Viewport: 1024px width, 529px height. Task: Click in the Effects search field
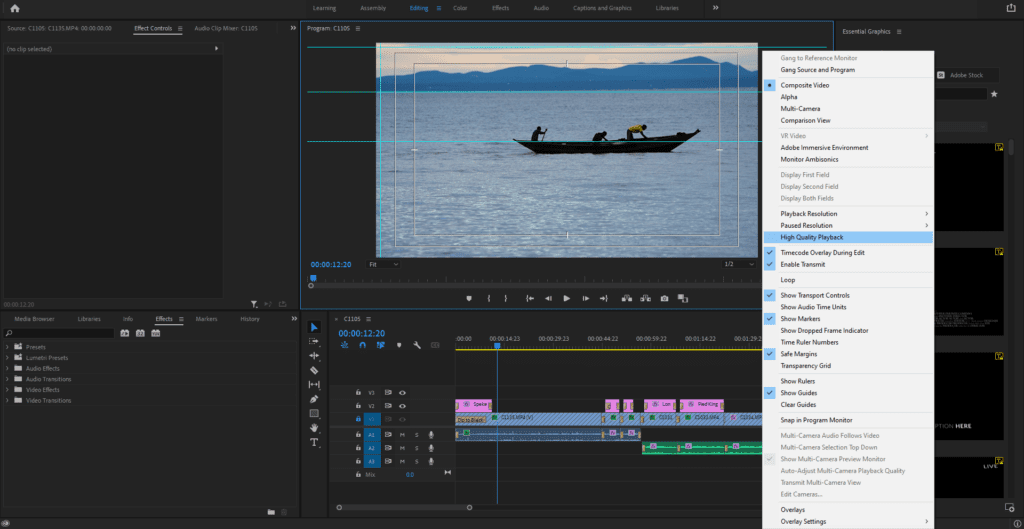point(59,333)
